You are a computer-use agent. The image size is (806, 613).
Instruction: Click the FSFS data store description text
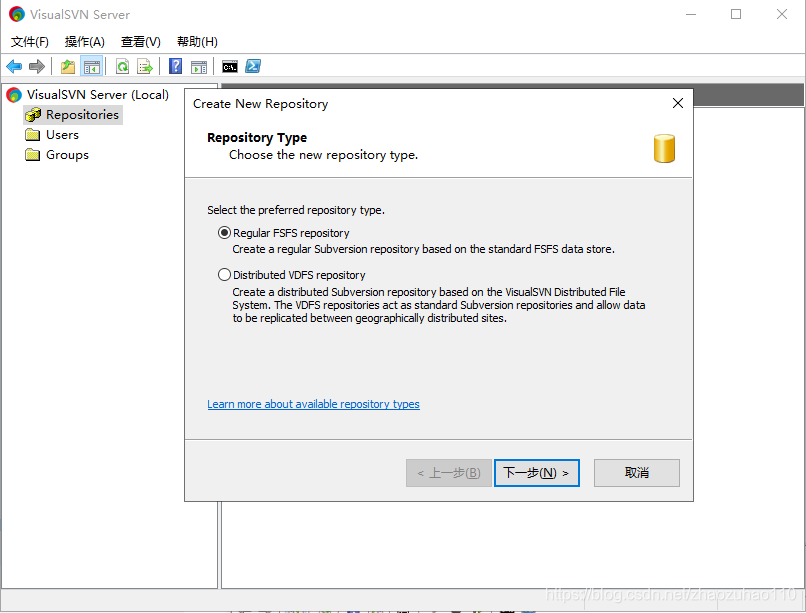(424, 249)
